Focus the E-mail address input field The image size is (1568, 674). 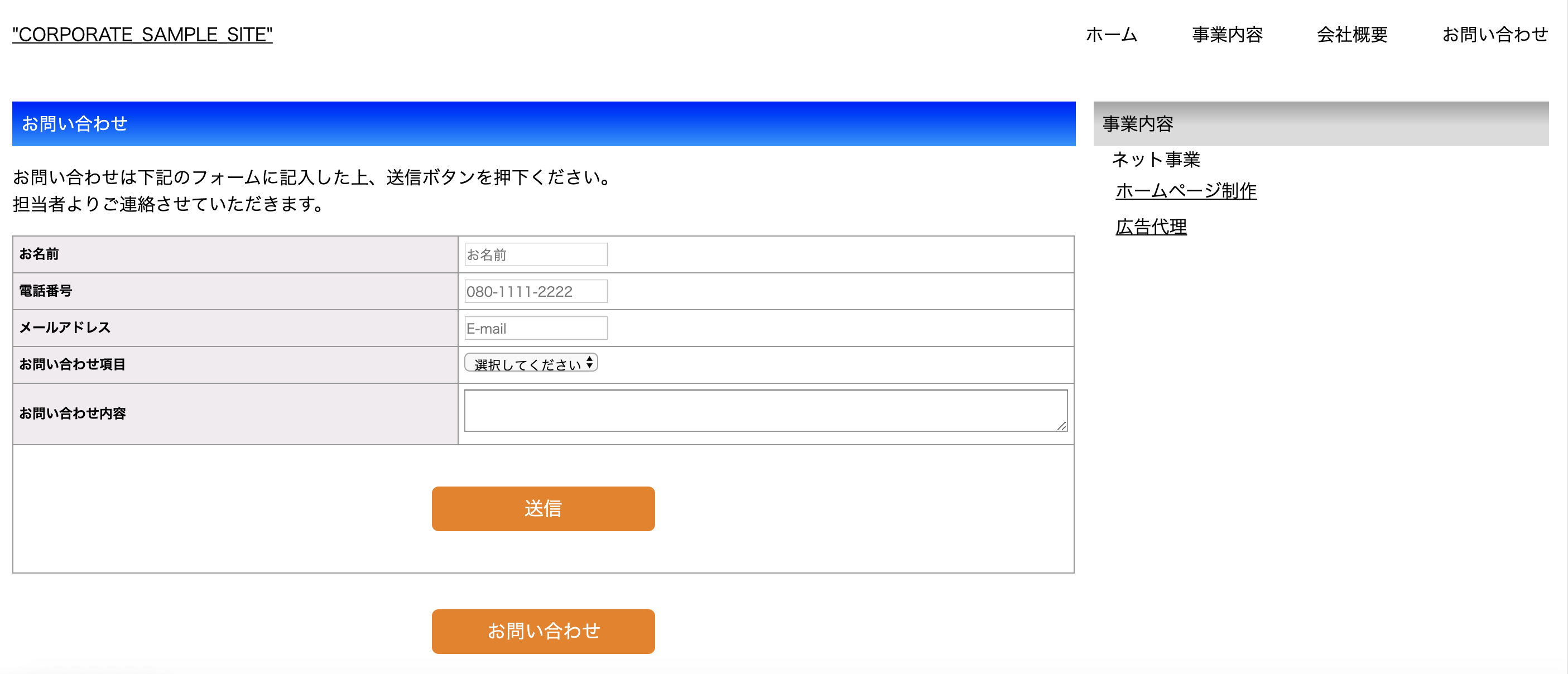click(x=535, y=328)
